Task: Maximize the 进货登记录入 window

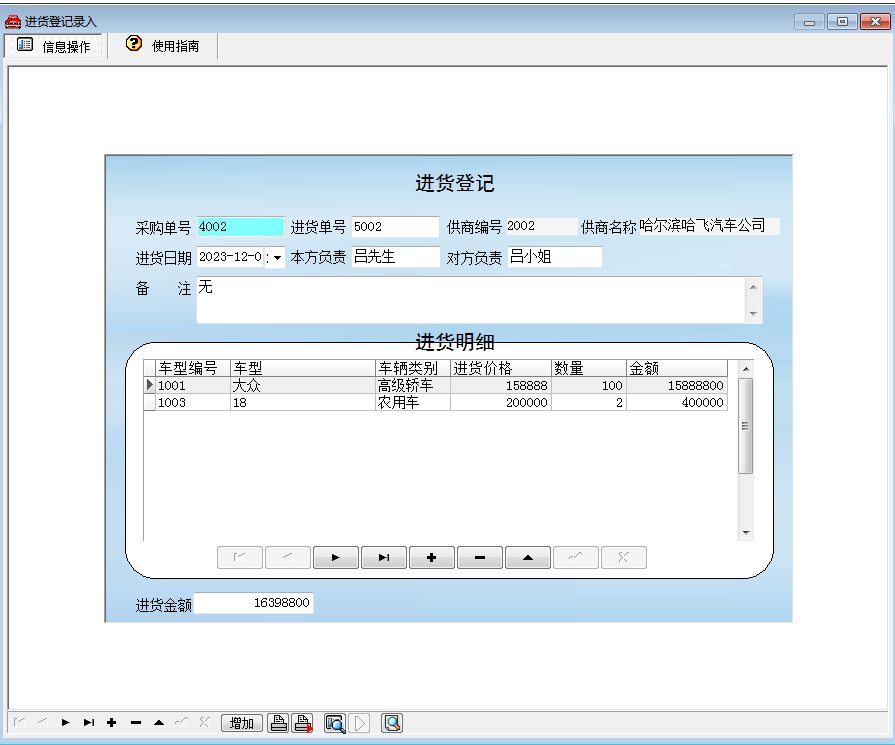Action: 842,22
